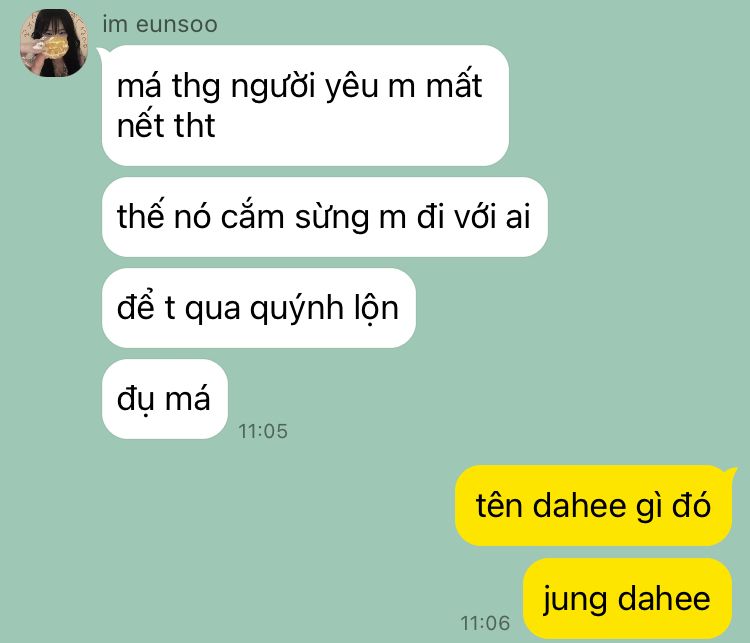Click the word 'tht' in the first message
The image size is (750, 643).
[195, 126]
